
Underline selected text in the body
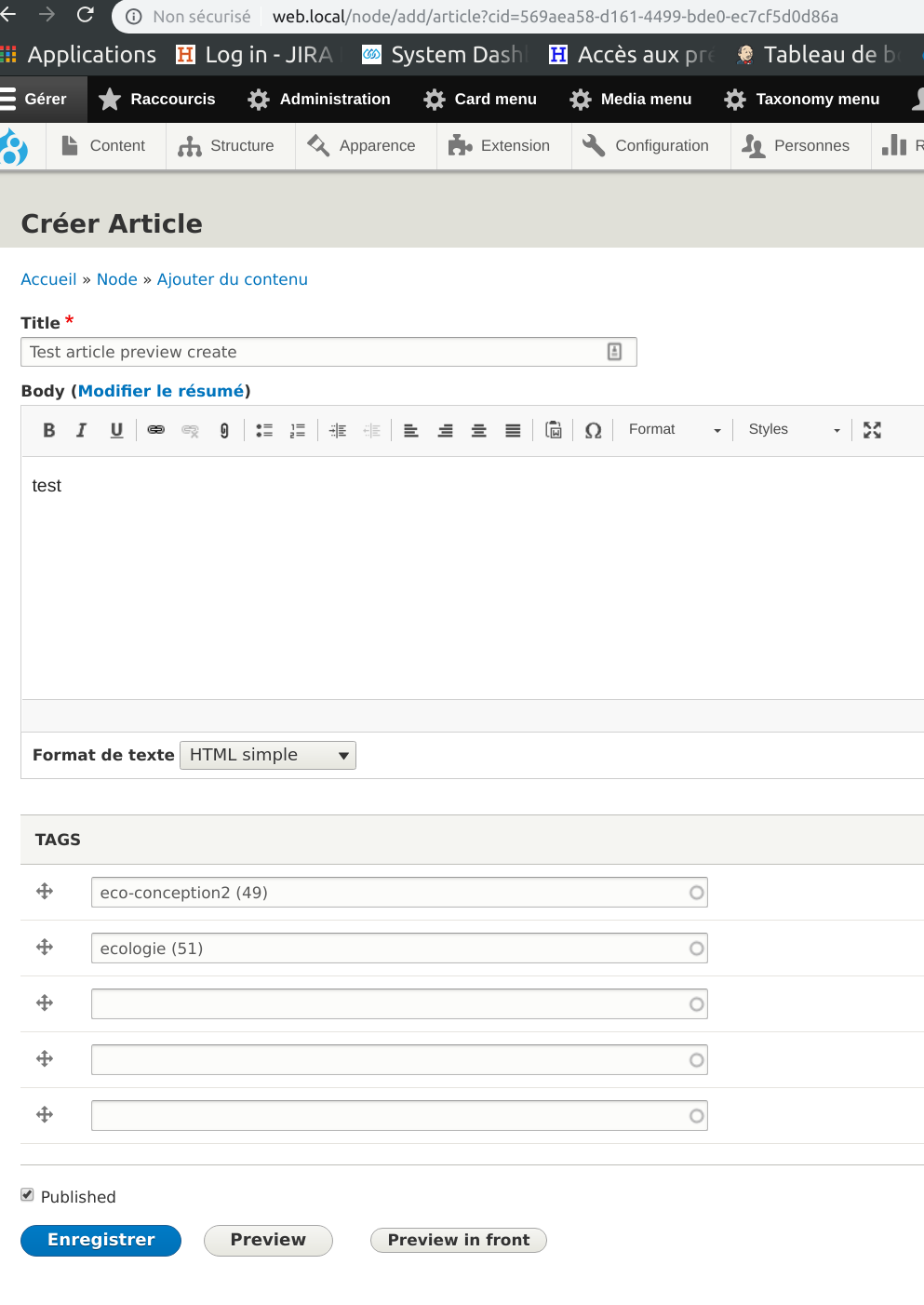[x=115, y=430]
